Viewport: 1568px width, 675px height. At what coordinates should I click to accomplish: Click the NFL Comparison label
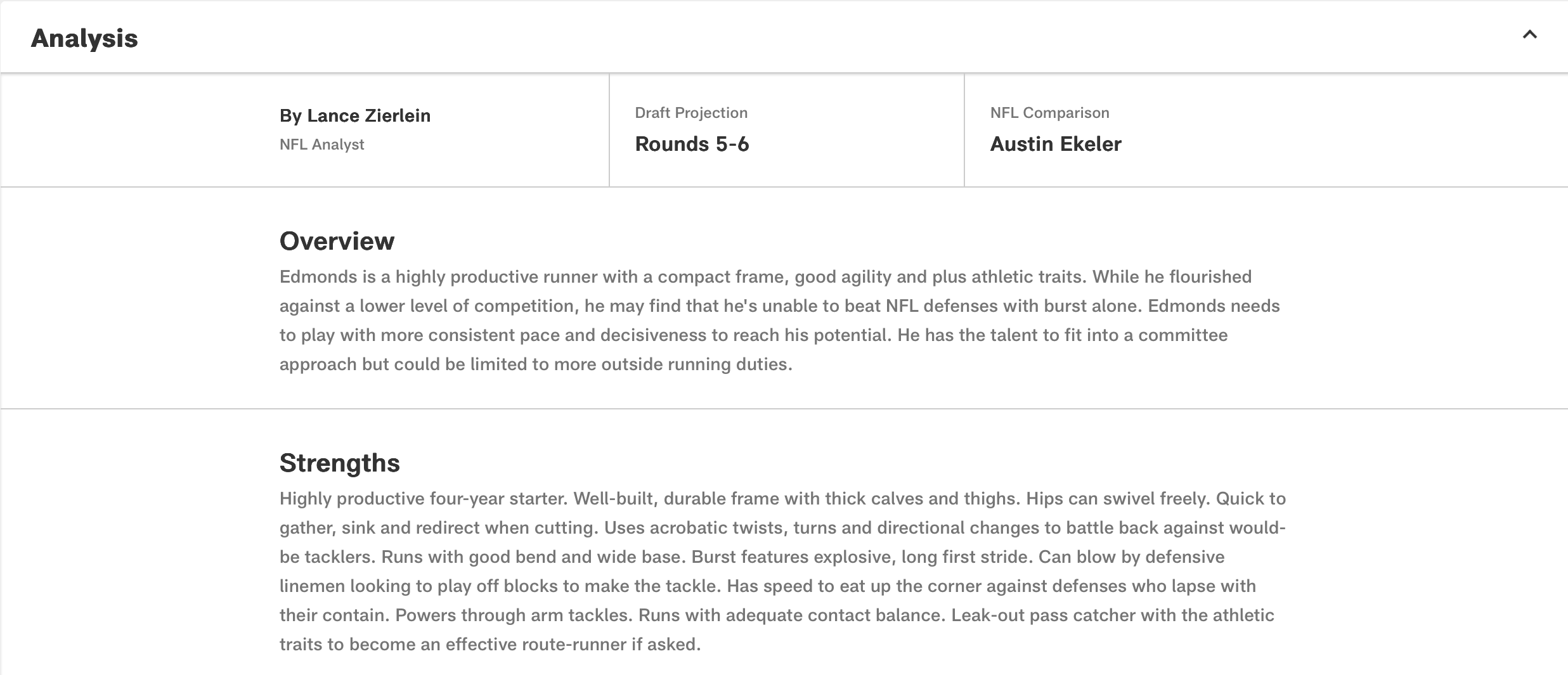[x=1049, y=113]
